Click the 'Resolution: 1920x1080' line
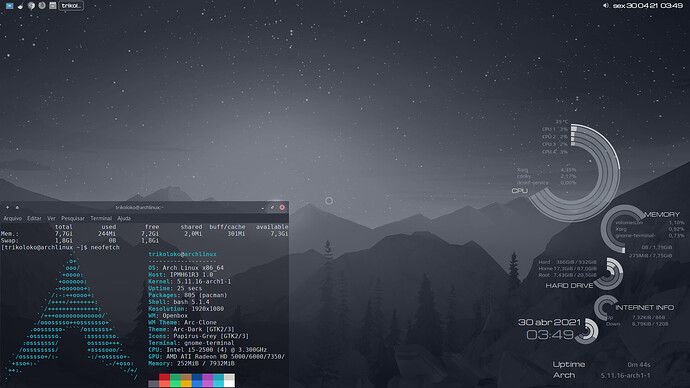The width and height of the screenshot is (690, 388). [186, 309]
